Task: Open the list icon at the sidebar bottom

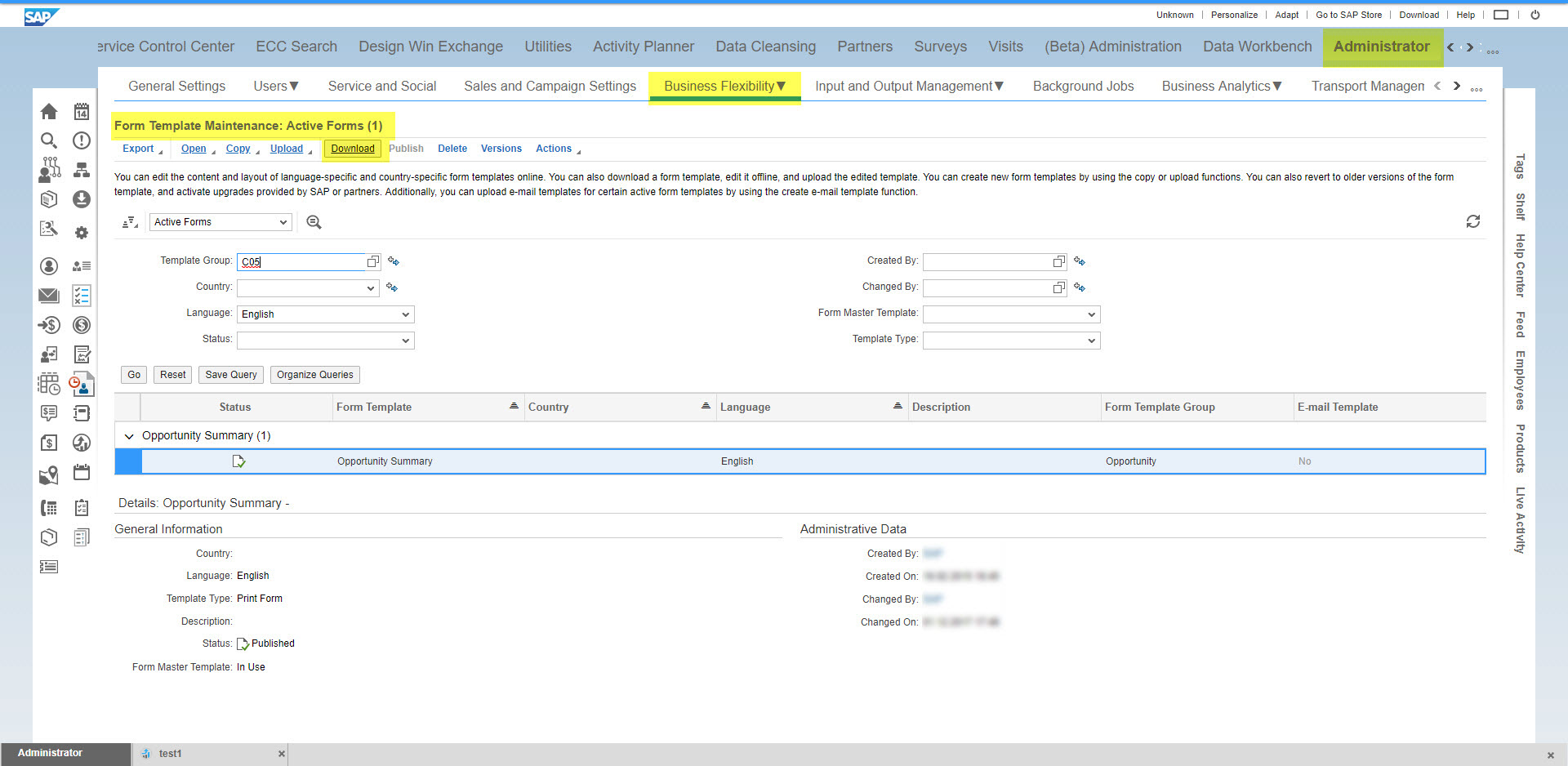Action: pyautogui.click(x=49, y=567)
